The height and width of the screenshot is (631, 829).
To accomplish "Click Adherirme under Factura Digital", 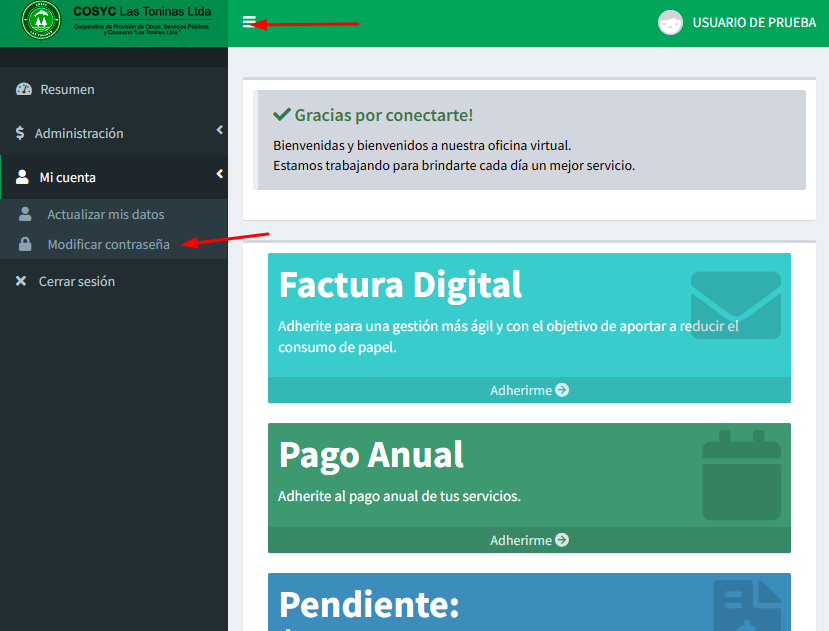I will point(529,390).
